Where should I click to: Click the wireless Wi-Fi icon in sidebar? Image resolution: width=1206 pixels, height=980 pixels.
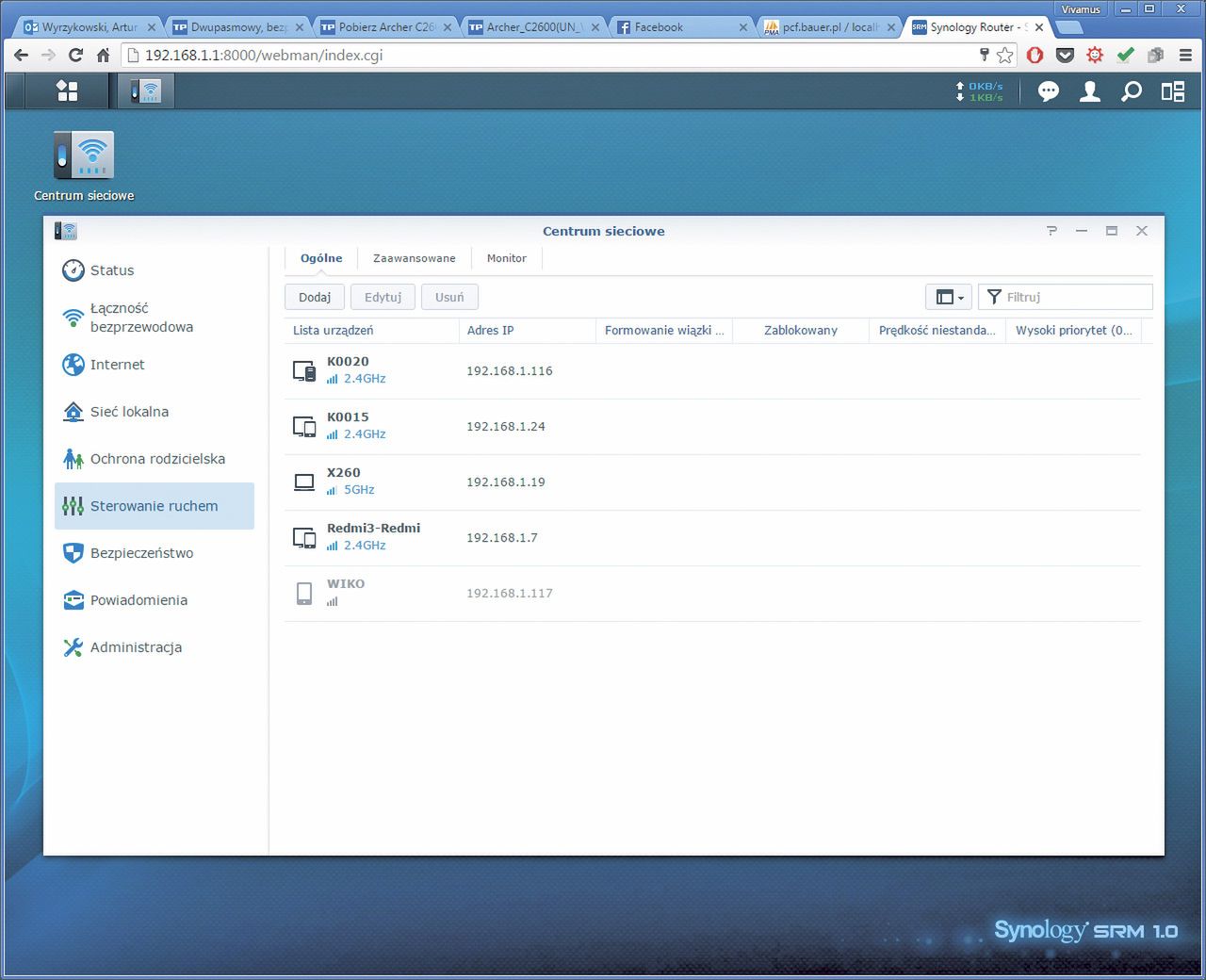point(73,318)
